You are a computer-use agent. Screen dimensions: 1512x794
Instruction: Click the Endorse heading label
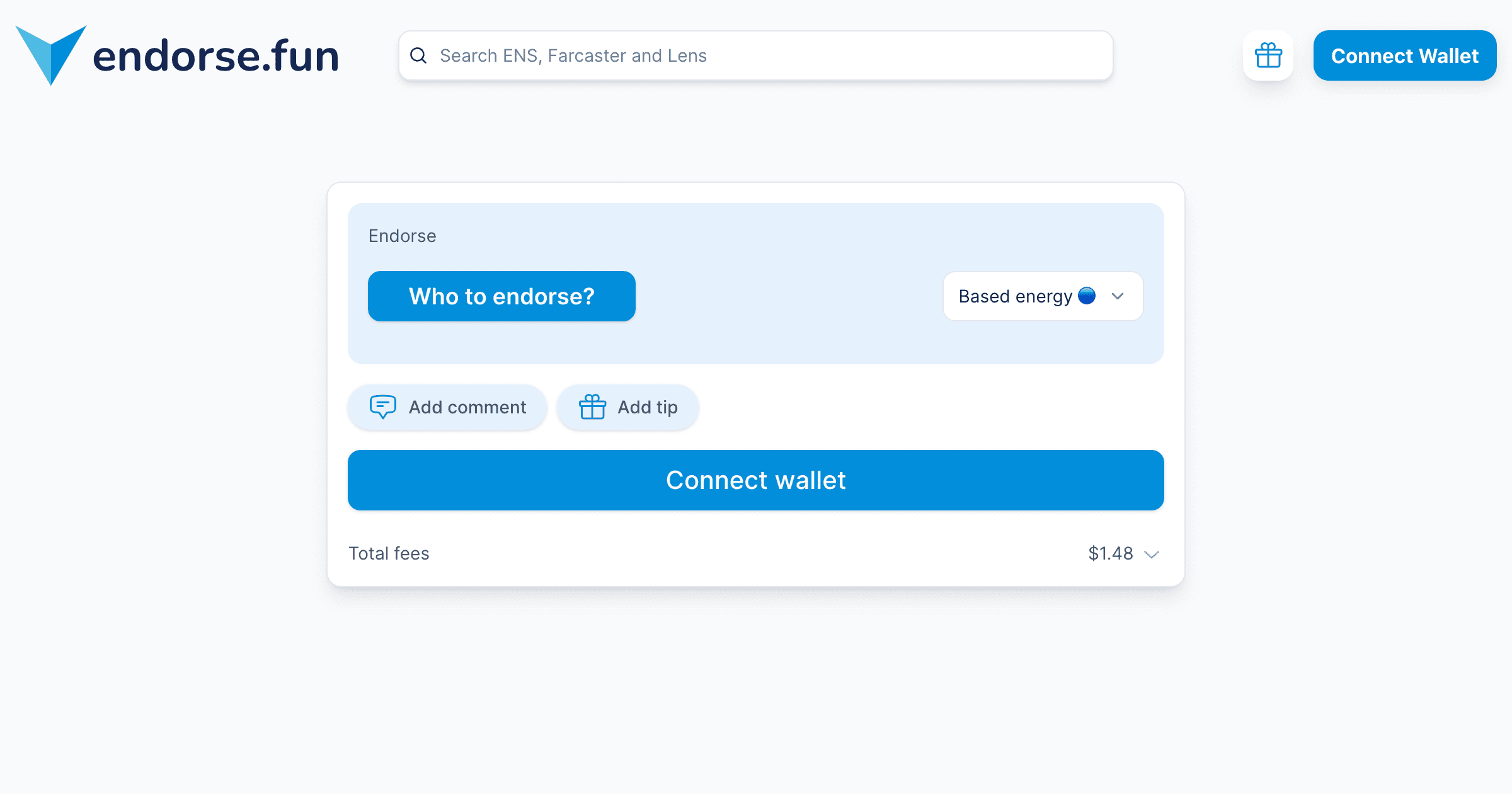402,236
